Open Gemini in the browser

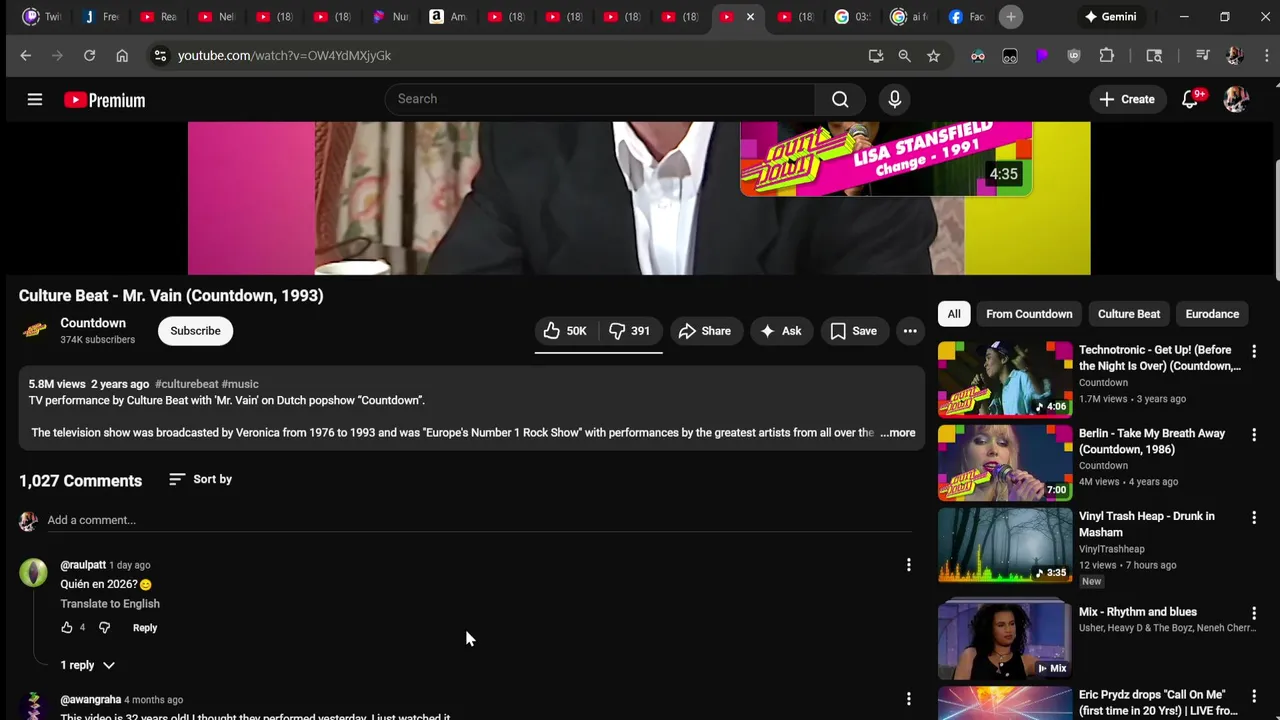1110,17
